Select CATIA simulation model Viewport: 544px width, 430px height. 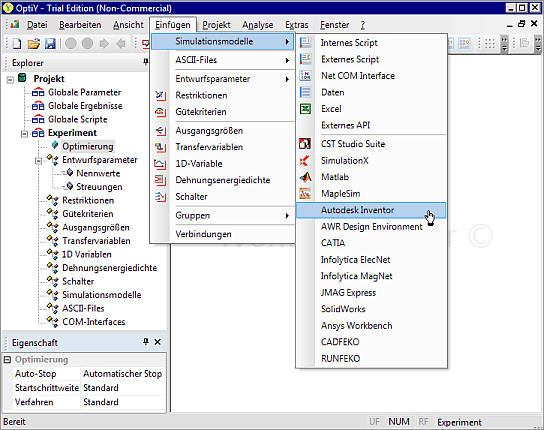[x=371, y=243]
